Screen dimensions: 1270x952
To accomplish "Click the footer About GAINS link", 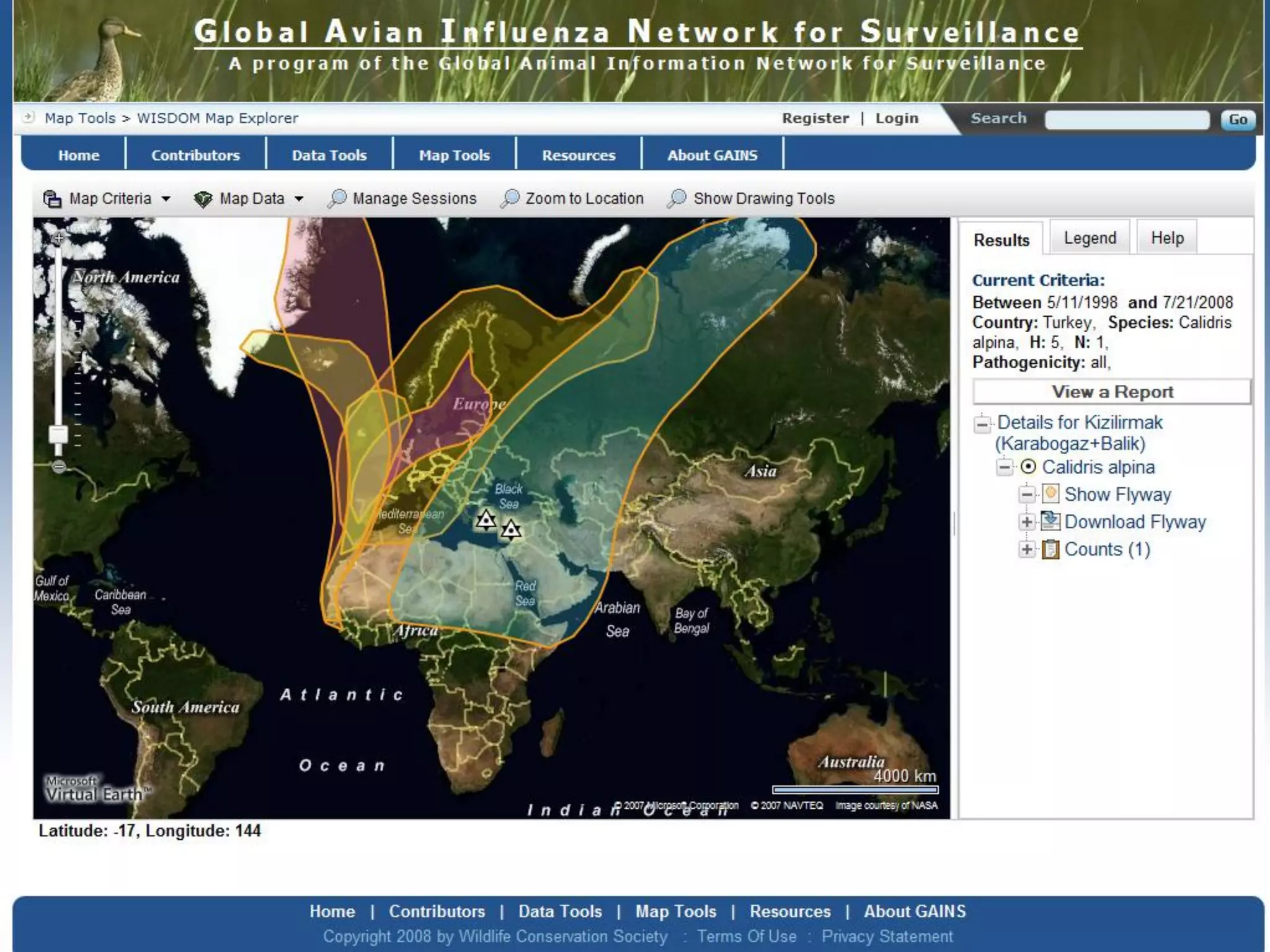I will 915,911.
